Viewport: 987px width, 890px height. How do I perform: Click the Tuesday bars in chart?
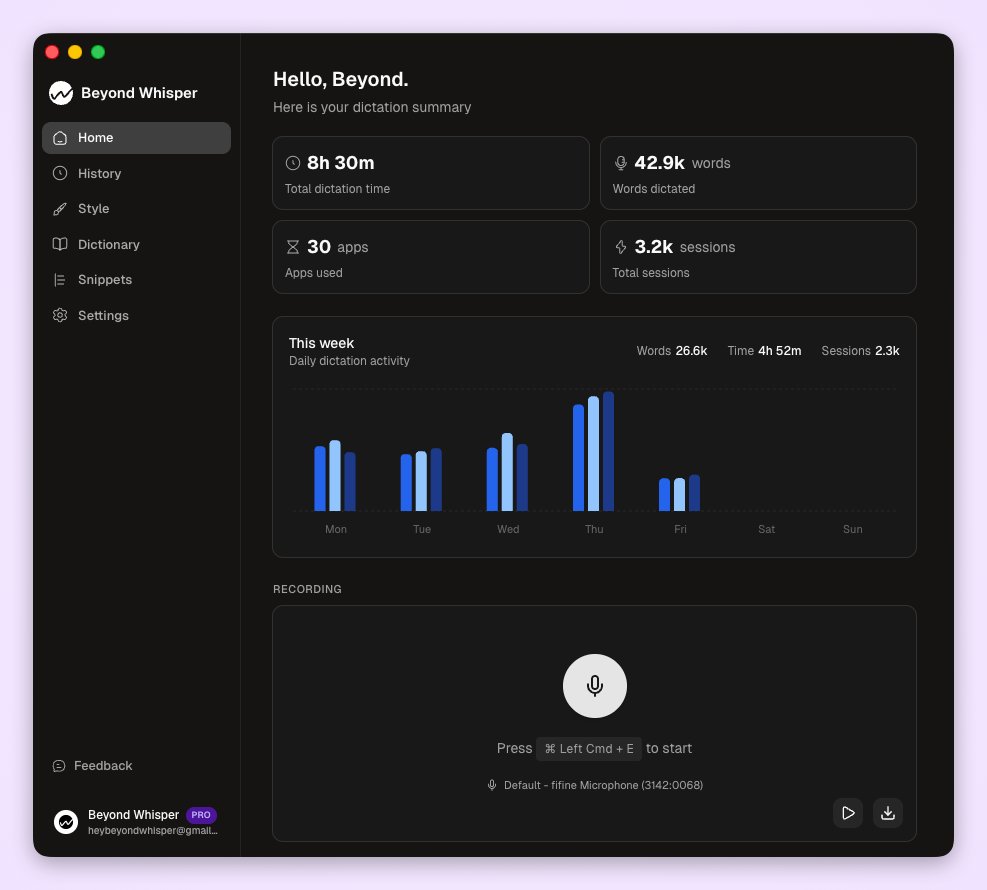coord(421,480)
